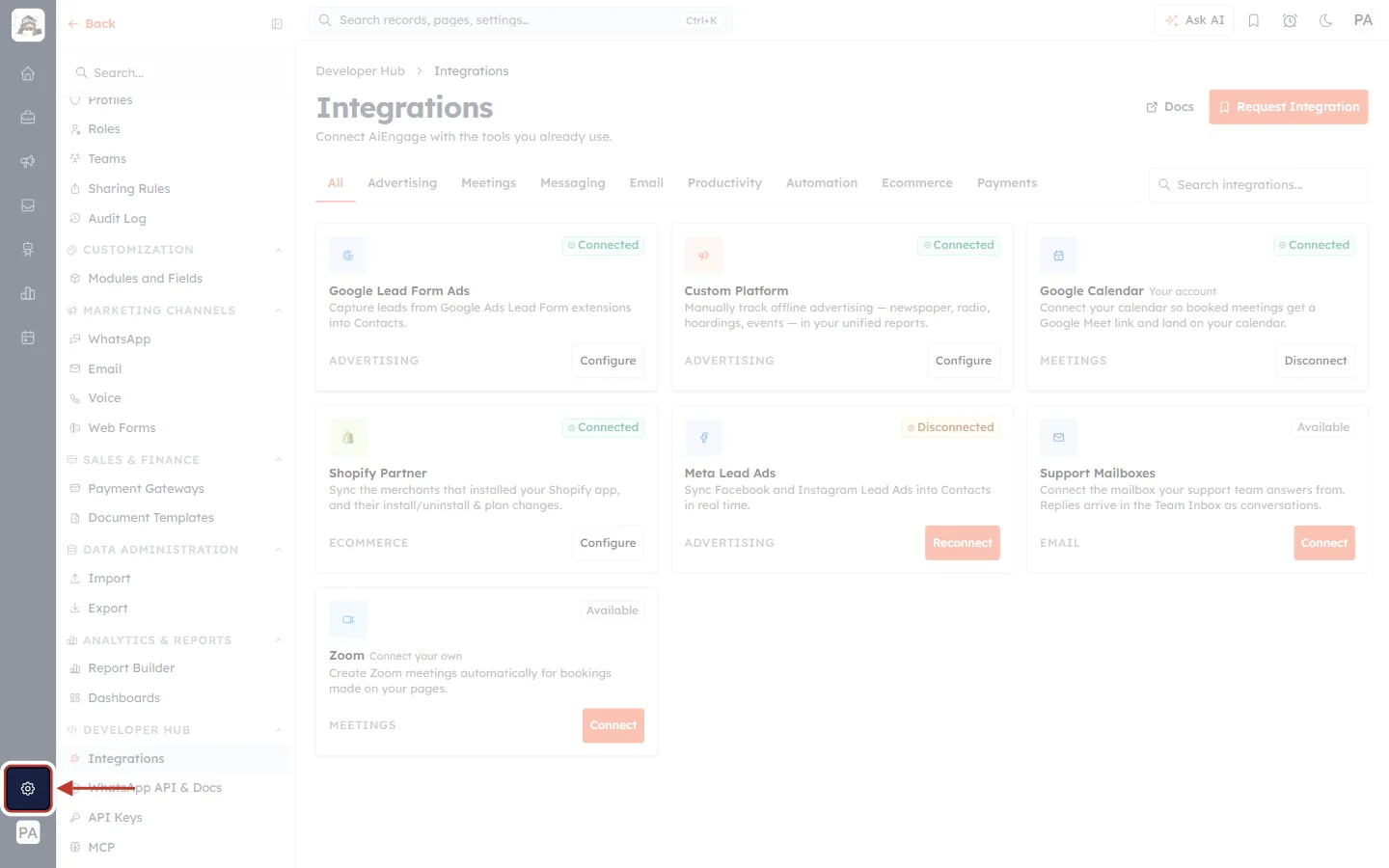This screenshot has width=1389, height=868.
Task: Open the Settings gear in left rail
Action: (x=28, y=788)
